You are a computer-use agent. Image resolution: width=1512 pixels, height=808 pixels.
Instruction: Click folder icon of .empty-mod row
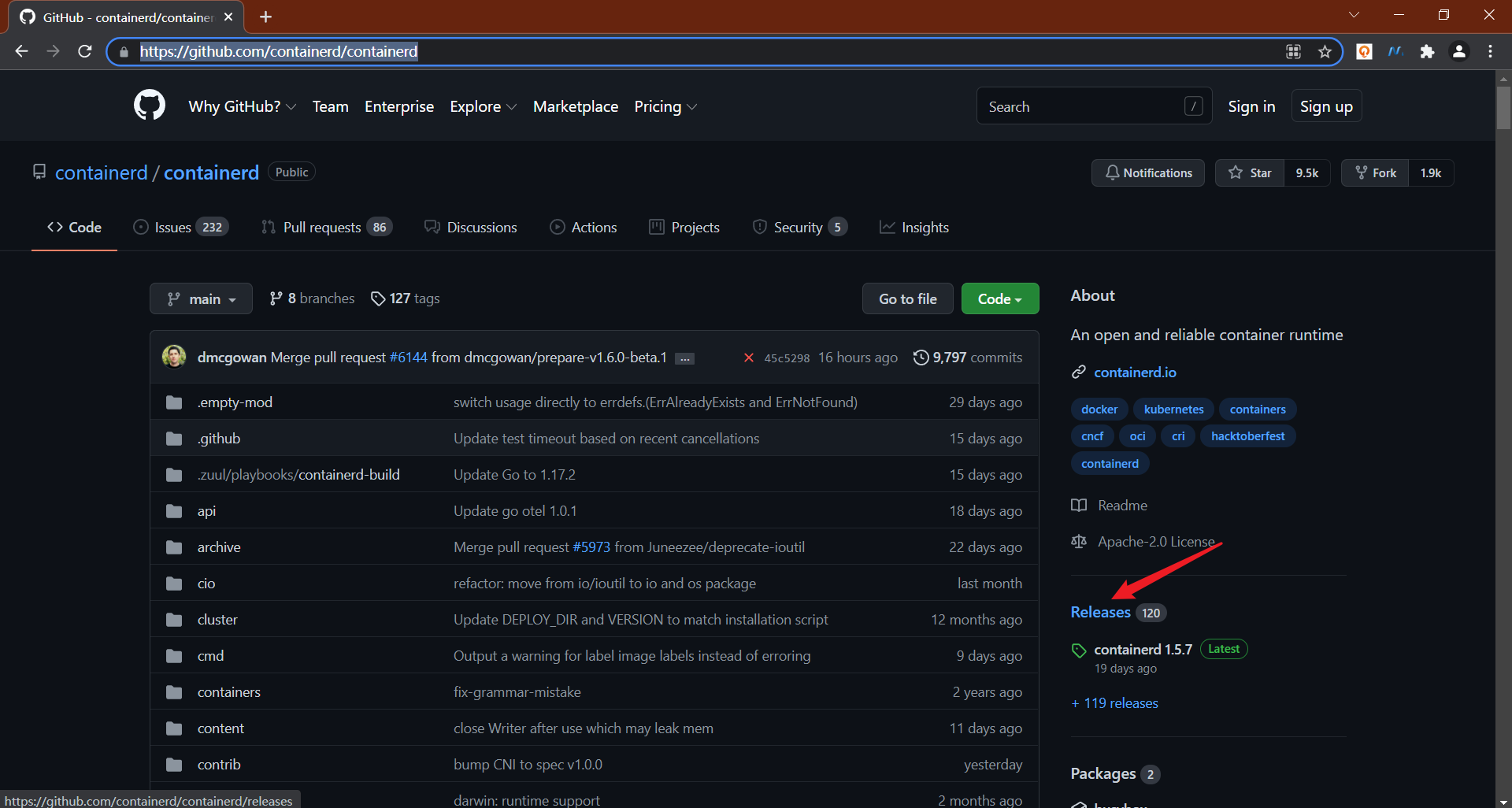174,402
